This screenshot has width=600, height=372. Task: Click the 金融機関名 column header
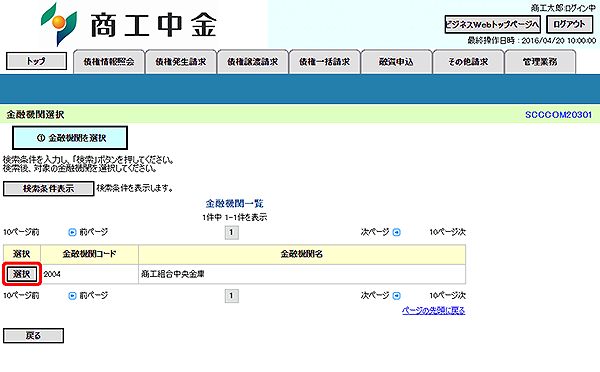pyautogui.click(x=302, y=254)
